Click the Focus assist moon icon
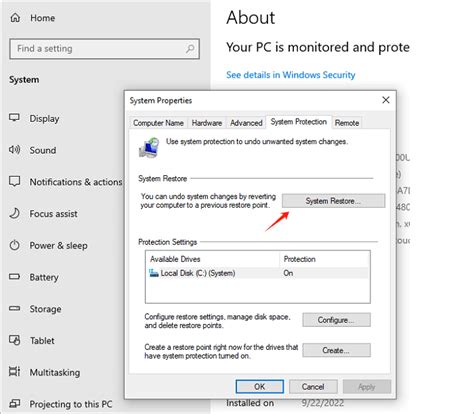The image size is (474, 414). (14, 213)
